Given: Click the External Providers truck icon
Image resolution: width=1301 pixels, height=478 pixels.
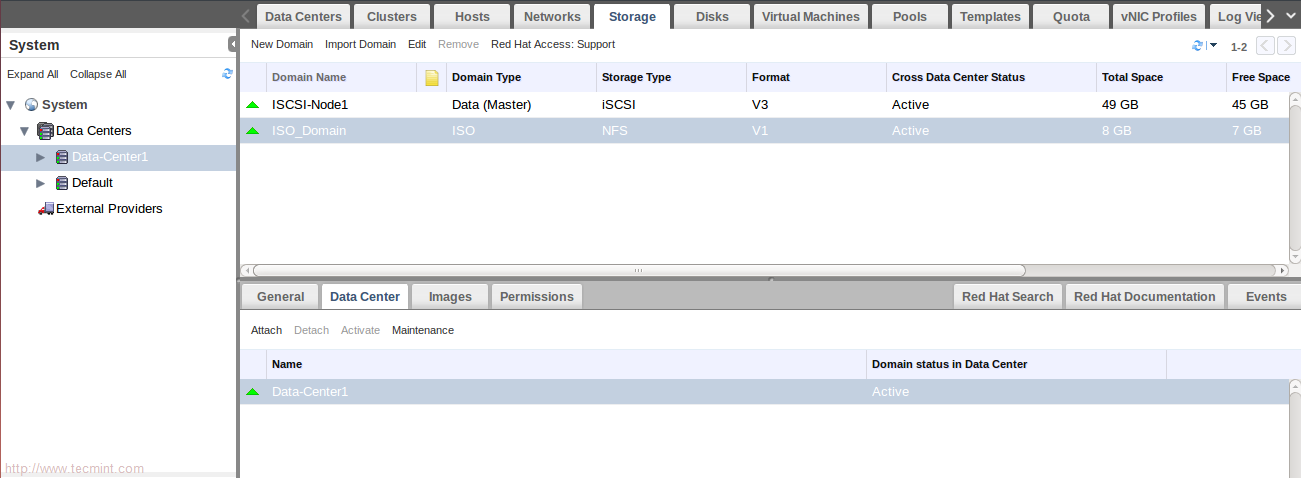Looking at the screenshot, I should 45,209.
